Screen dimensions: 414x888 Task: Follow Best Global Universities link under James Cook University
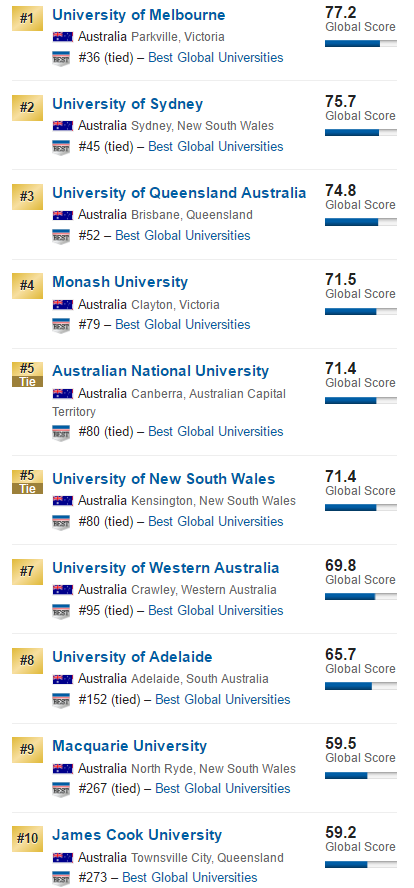coord(190,877)
